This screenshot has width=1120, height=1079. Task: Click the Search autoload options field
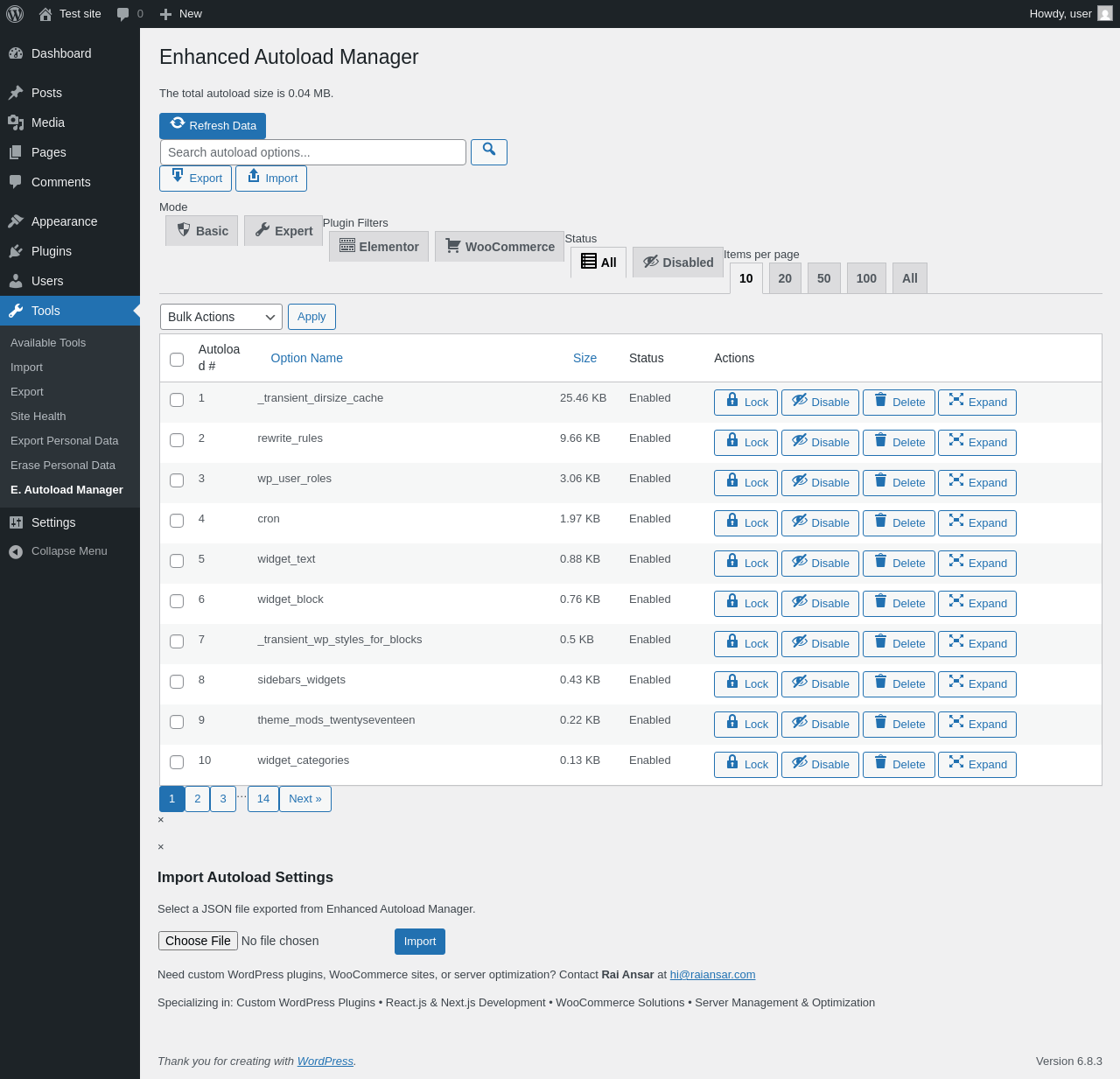(x=313, y=152)
